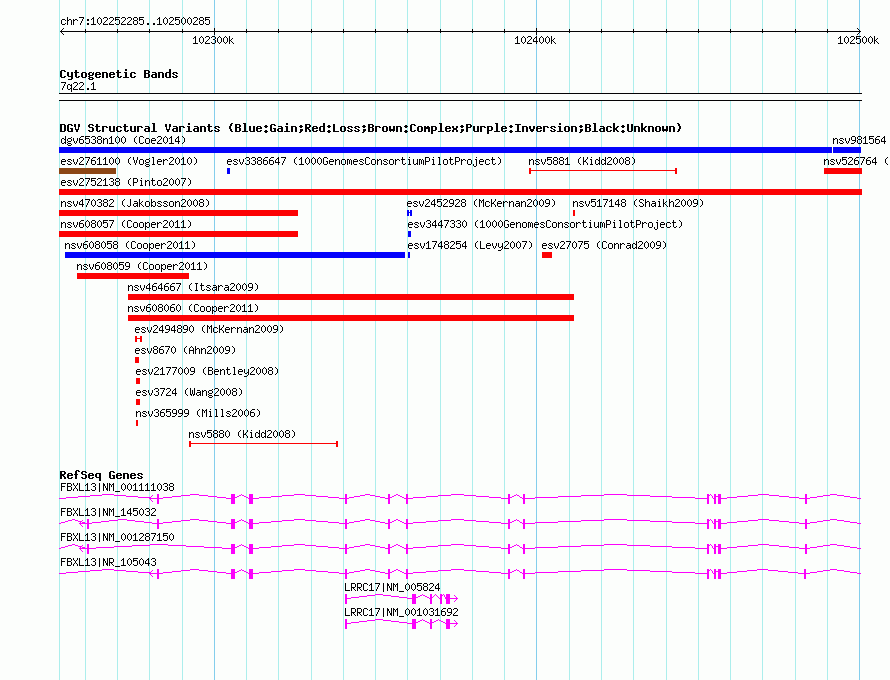This screenshot has width=890, height=680.
Task: Select FBXL13 NM_001111038 transcript line
Action: pos(460,498)
